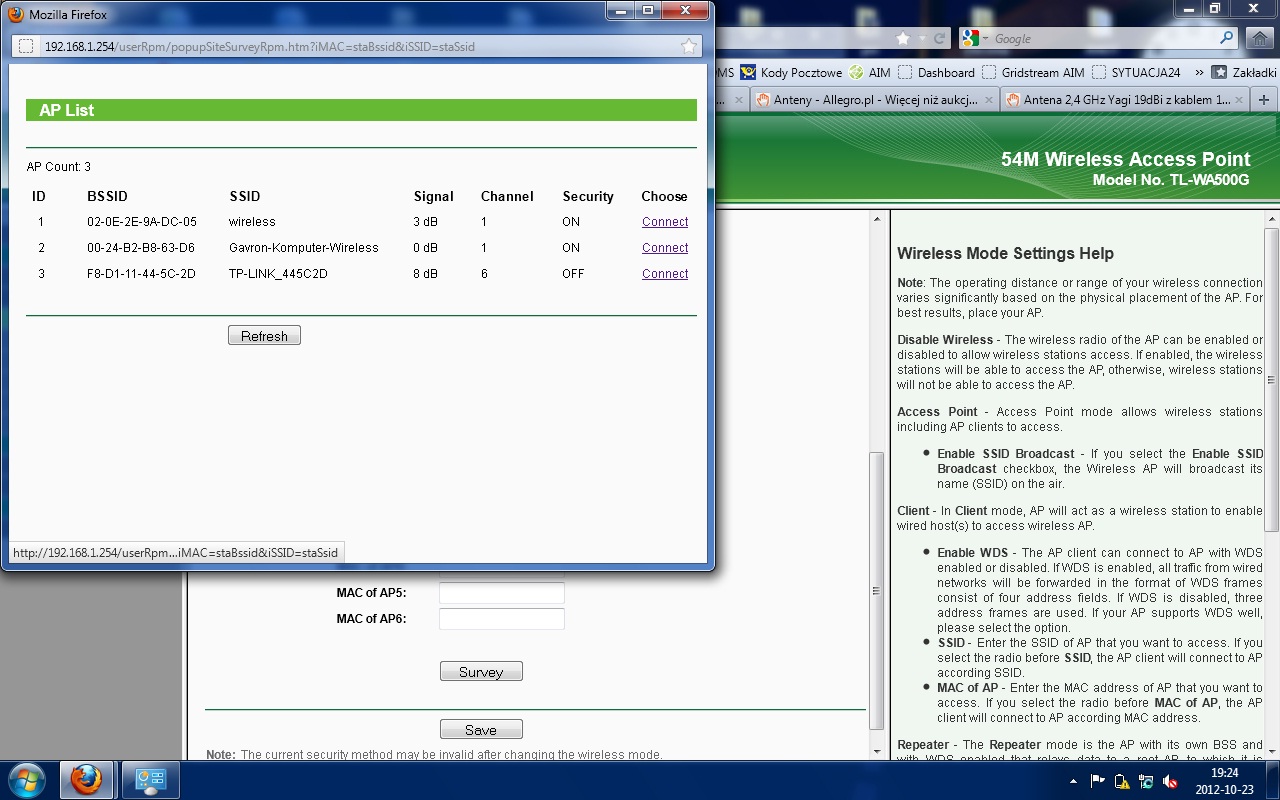
Task: Click the MAC of AP6 input field
Action: pos(502,619)
